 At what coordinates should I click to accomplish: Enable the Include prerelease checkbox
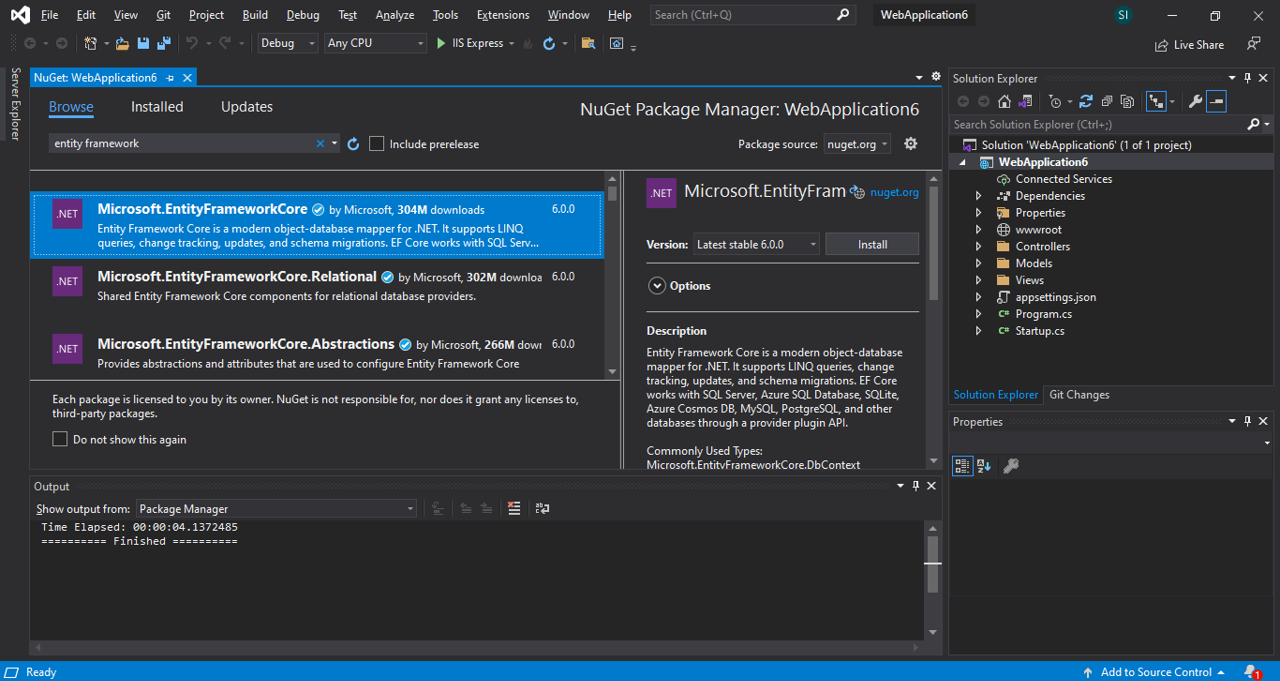tap(377, 144)
